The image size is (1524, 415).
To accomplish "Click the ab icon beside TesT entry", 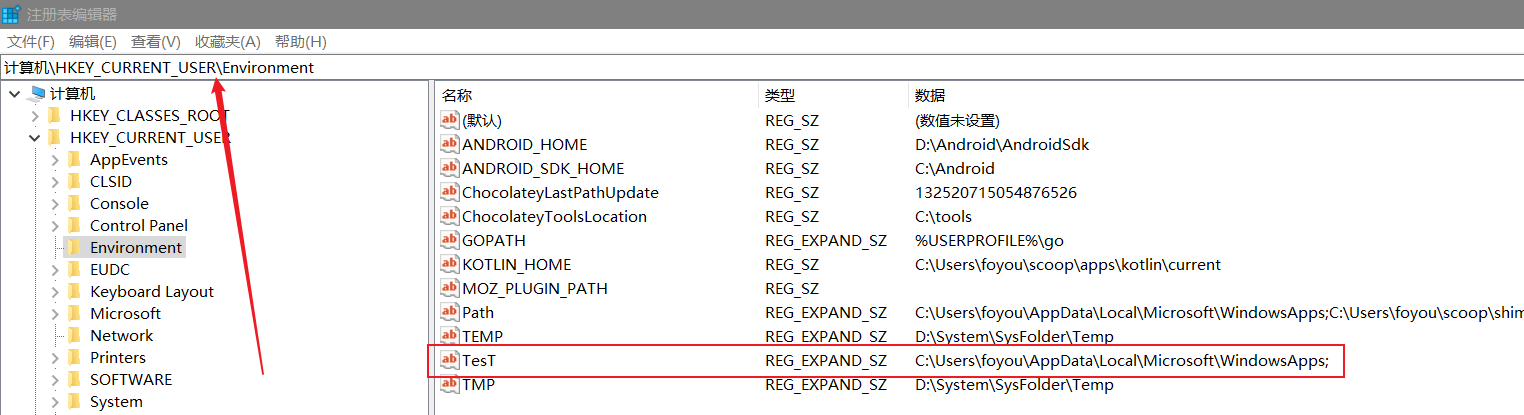I will pyautogui.click(x=449, y=360).
